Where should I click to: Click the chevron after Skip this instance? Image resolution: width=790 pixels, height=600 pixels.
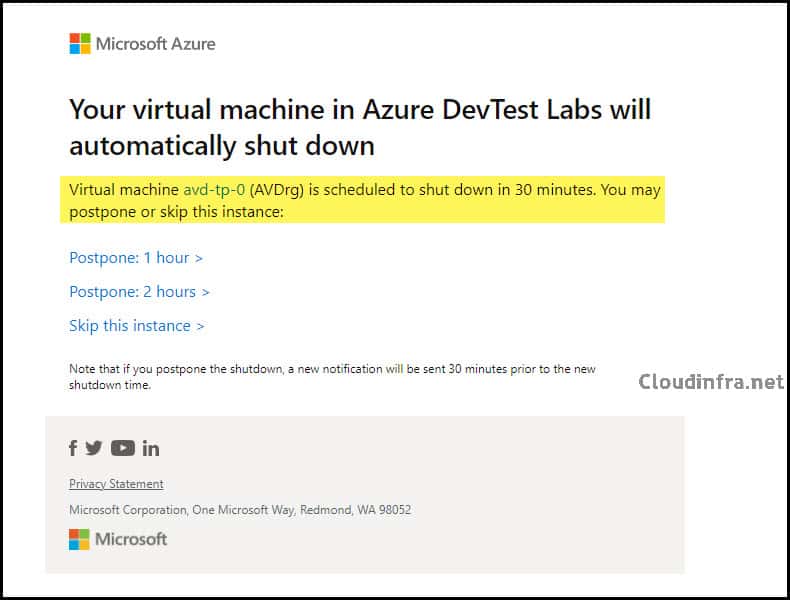200,326
